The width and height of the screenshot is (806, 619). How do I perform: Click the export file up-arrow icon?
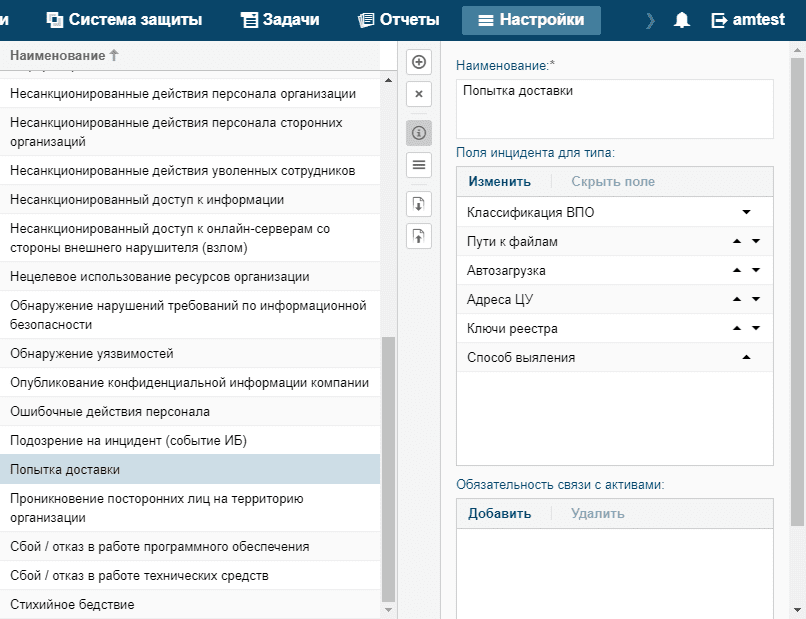pyautogui.click(x=419, y=237)
